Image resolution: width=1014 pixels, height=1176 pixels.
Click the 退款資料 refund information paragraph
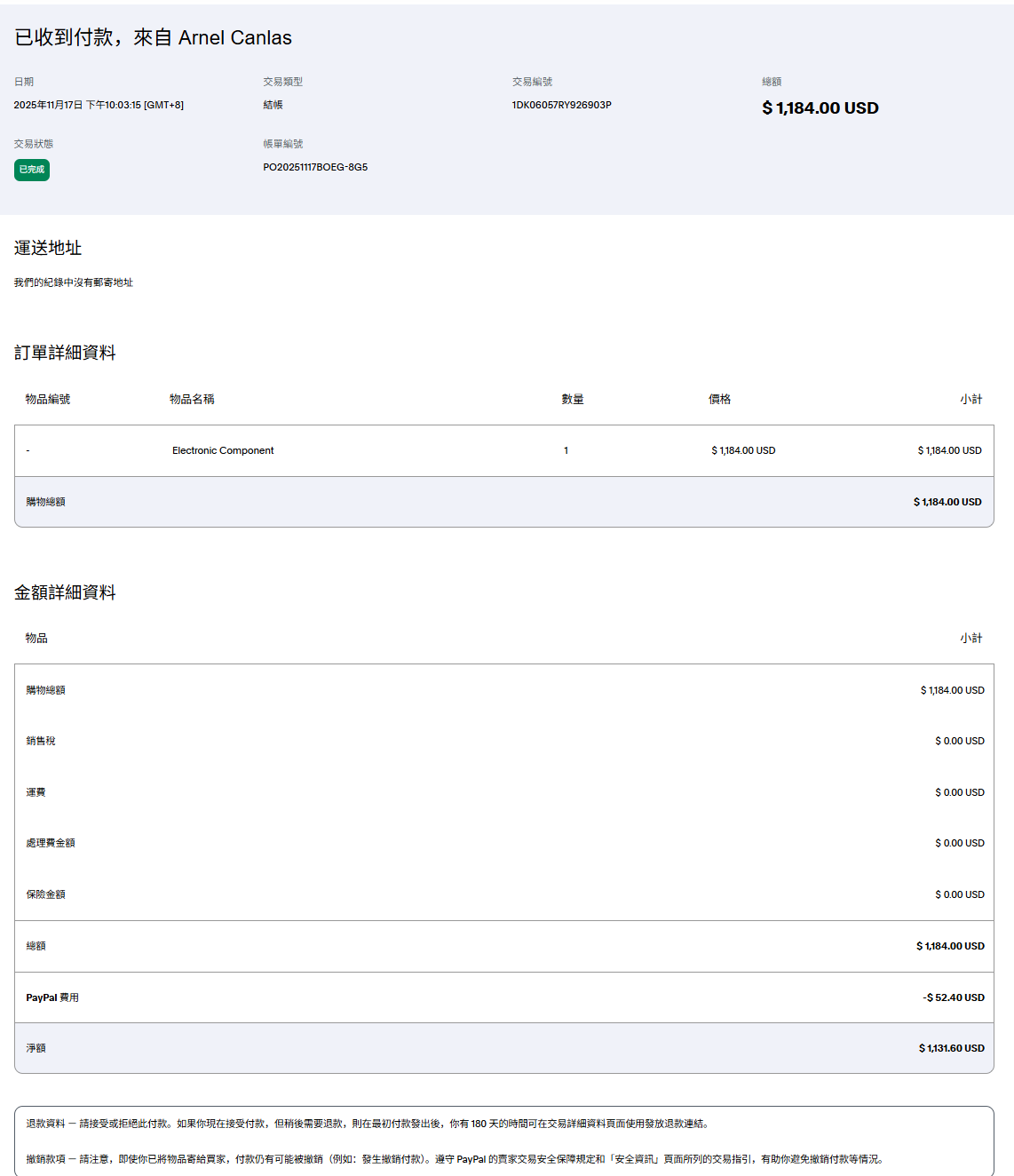(x=367, y=1124)
